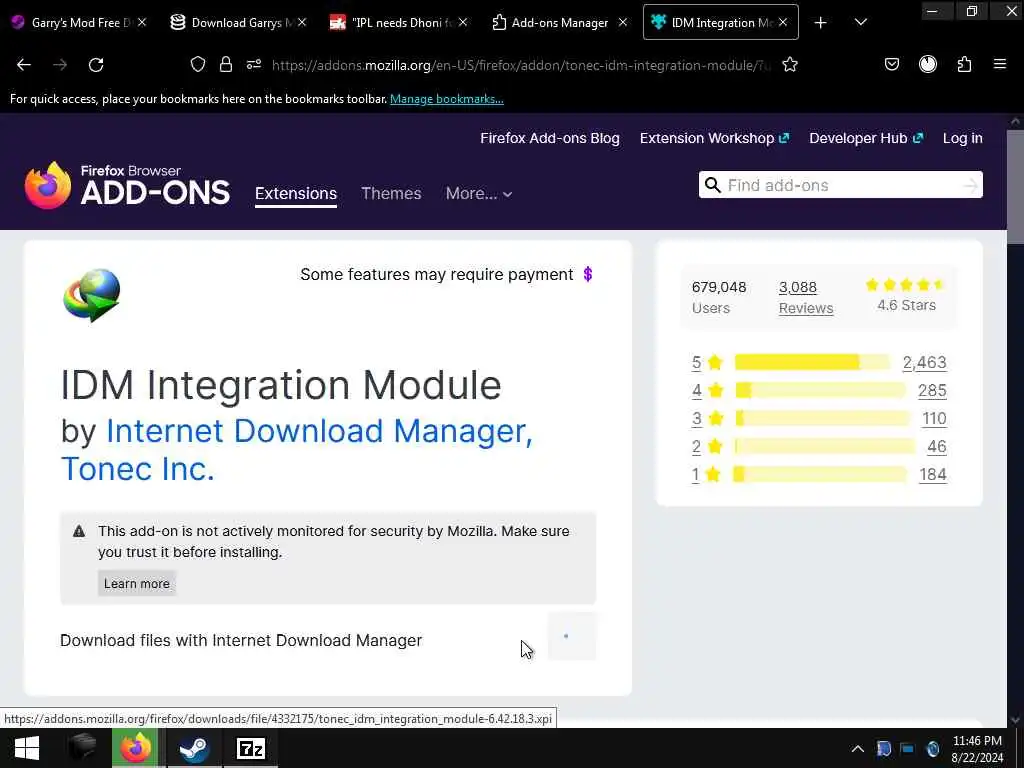Click the 285 four-star count
Viewport: 1024px width, 768px height.
(932, 391)
